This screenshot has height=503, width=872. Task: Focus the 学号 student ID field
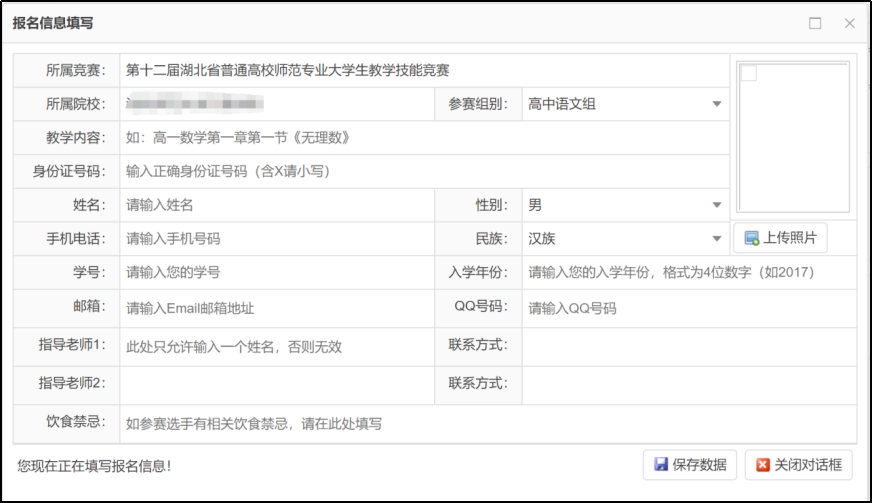pyautogui.click(x=277, y=272)
